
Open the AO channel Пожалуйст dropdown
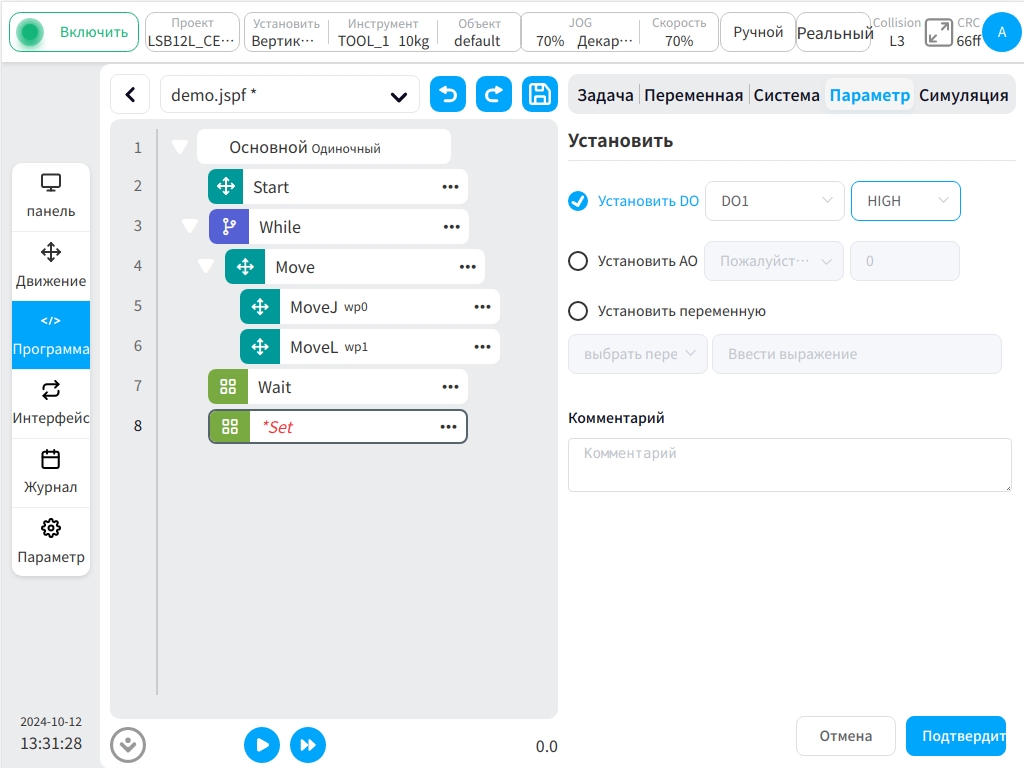(x=774, y=261)
